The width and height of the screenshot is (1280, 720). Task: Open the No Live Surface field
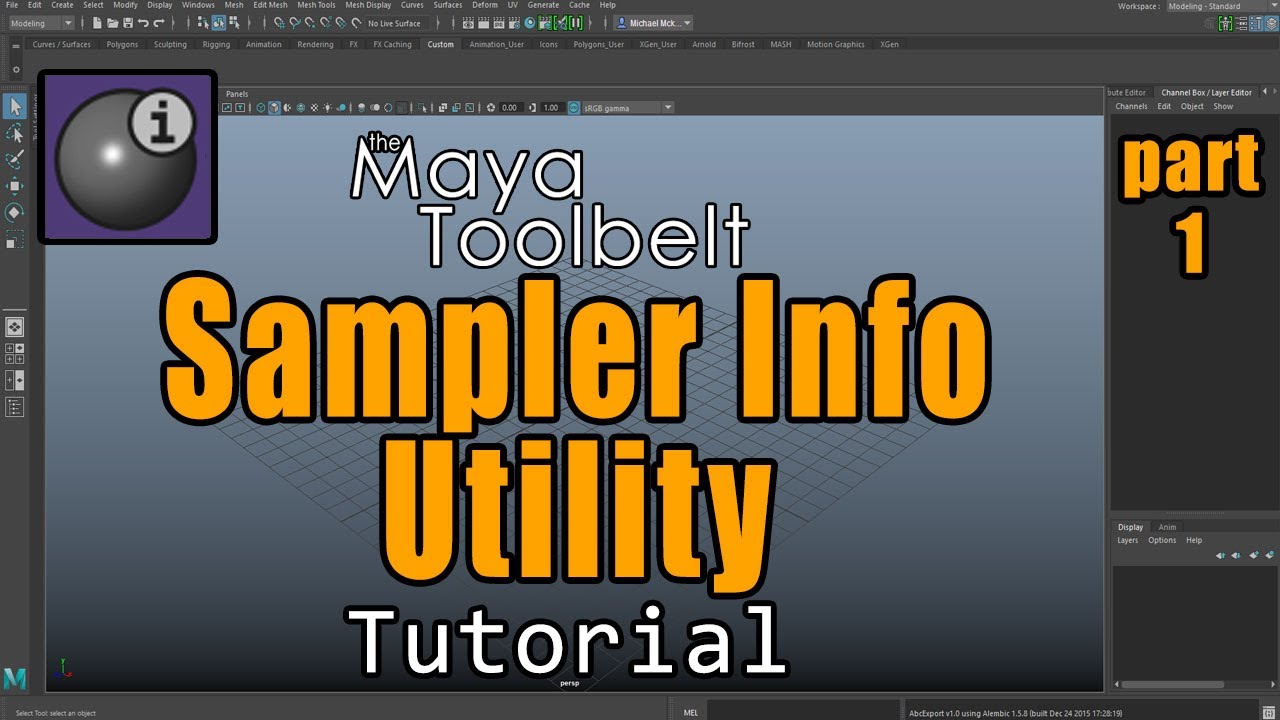(396, 23)
